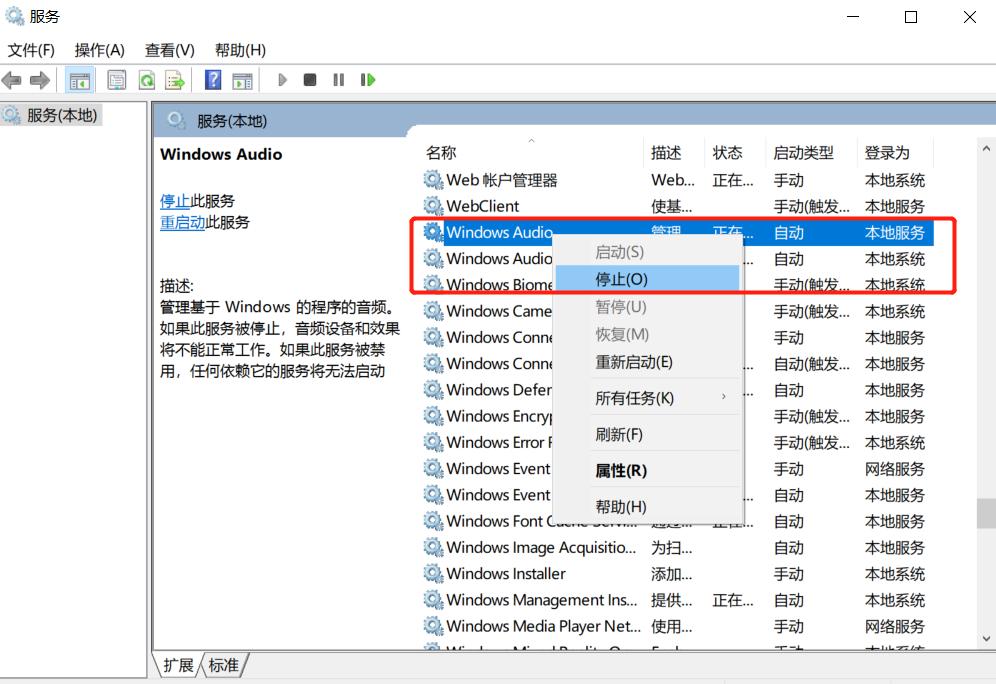996x684 pixels.
Task: Click the Forward arrow toolbar icon
Action: pos(39,80)
